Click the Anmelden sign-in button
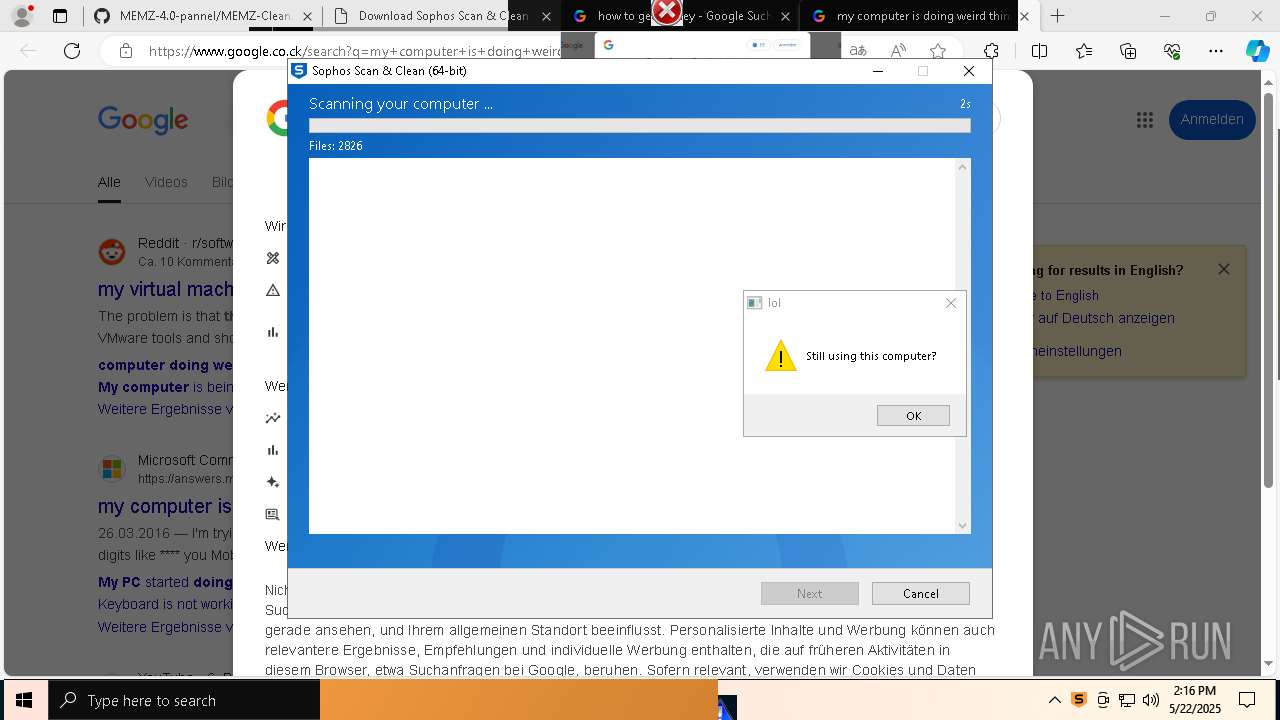 coord(1212,120)
